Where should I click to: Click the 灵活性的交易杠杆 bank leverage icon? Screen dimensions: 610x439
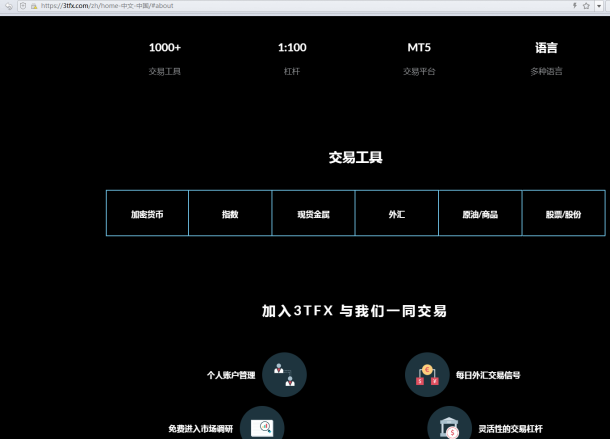click(x=449, y=423)
